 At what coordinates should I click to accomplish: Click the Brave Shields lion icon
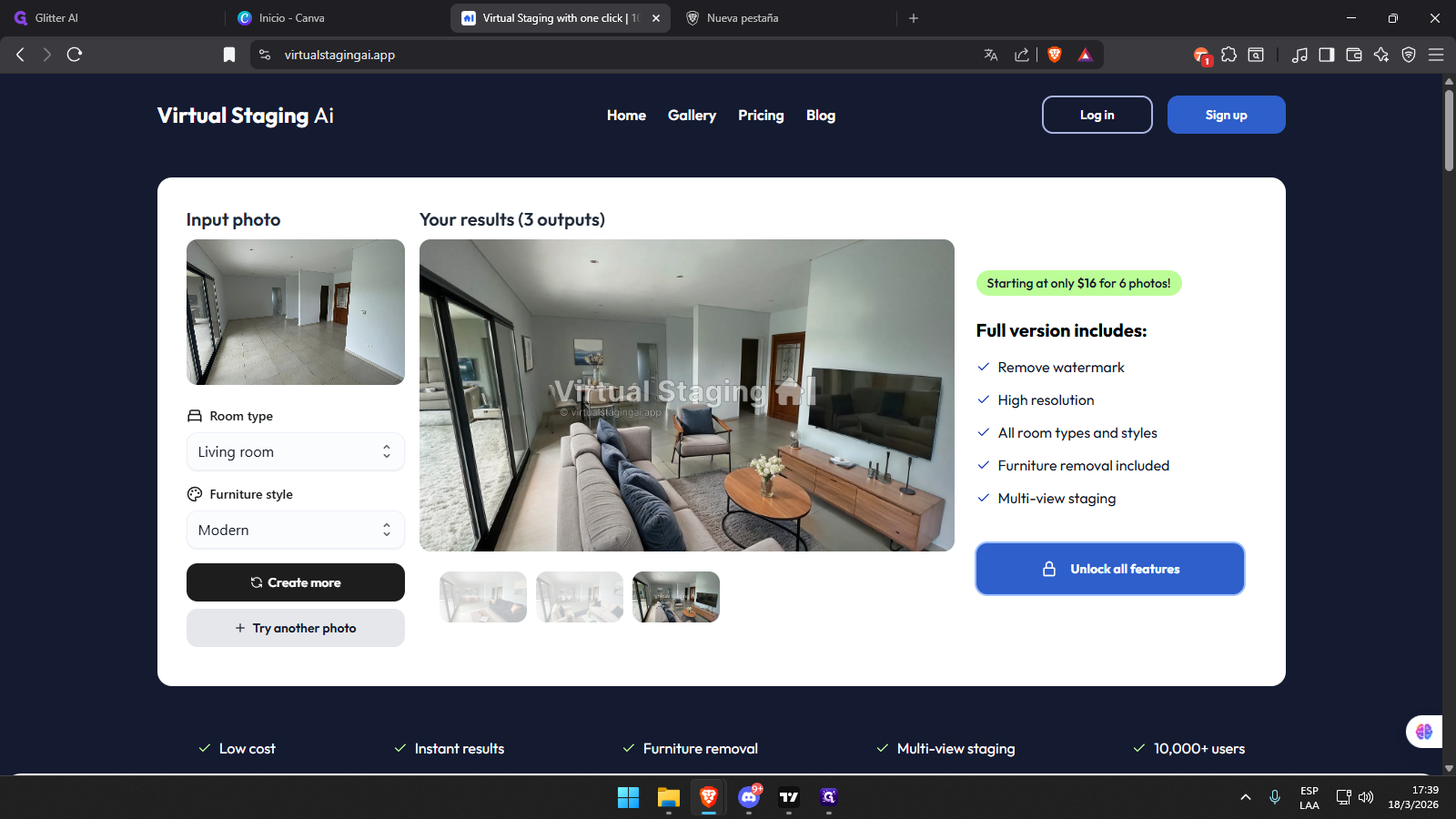[1055, 55]
